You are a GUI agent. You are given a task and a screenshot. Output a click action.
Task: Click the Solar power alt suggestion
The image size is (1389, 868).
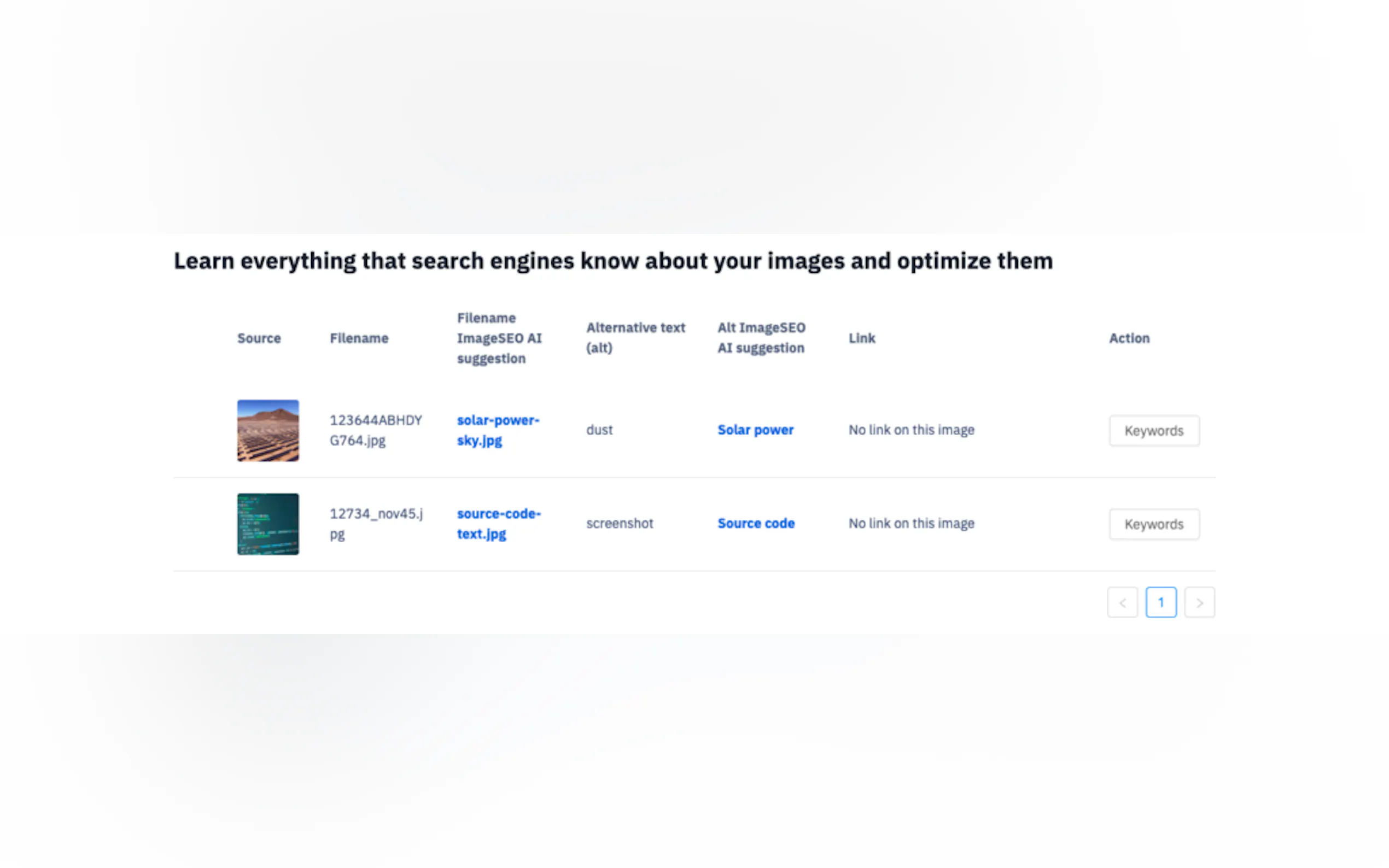755,430
